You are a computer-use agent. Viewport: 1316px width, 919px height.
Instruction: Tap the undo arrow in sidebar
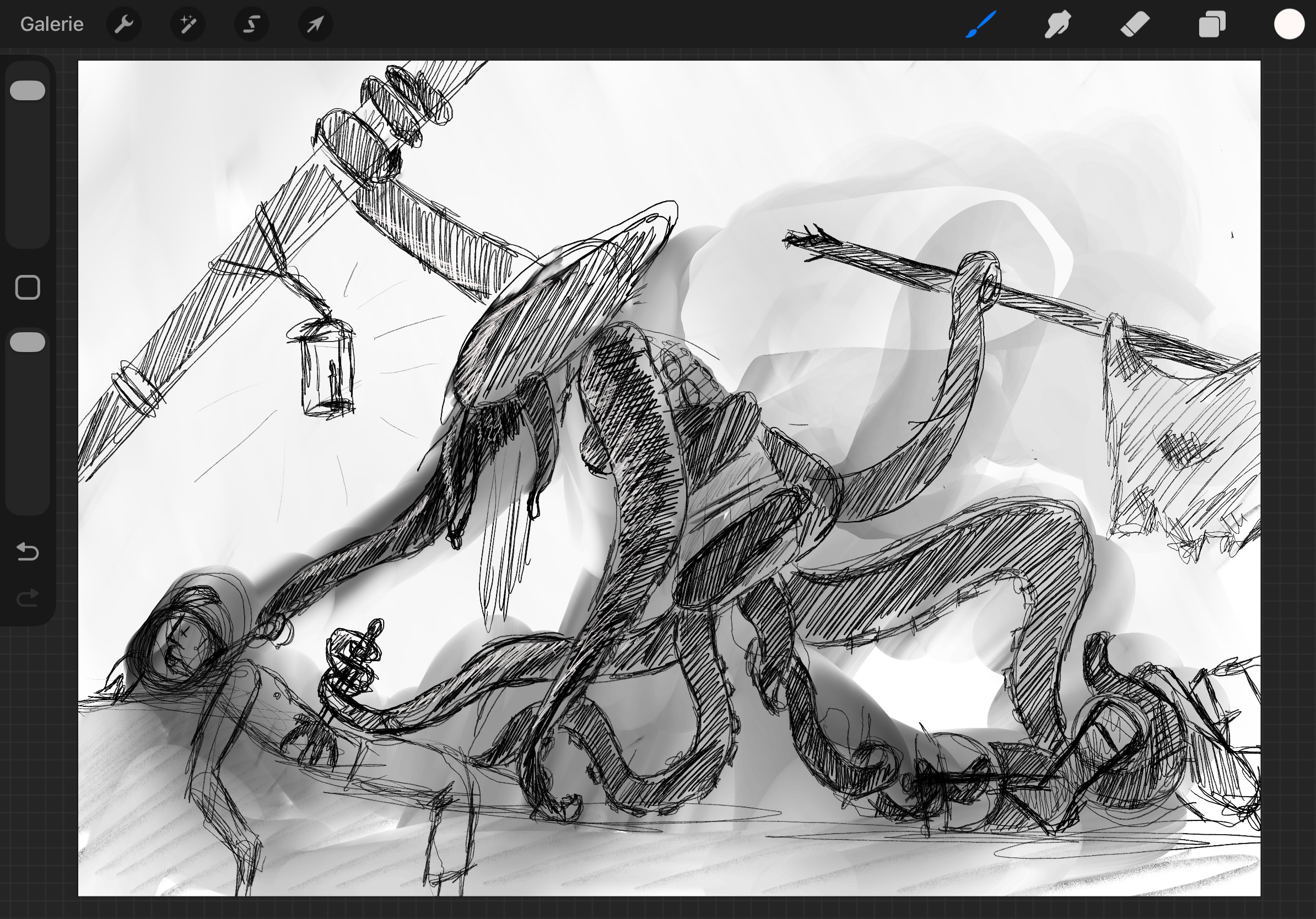click(x=28, y=551)
